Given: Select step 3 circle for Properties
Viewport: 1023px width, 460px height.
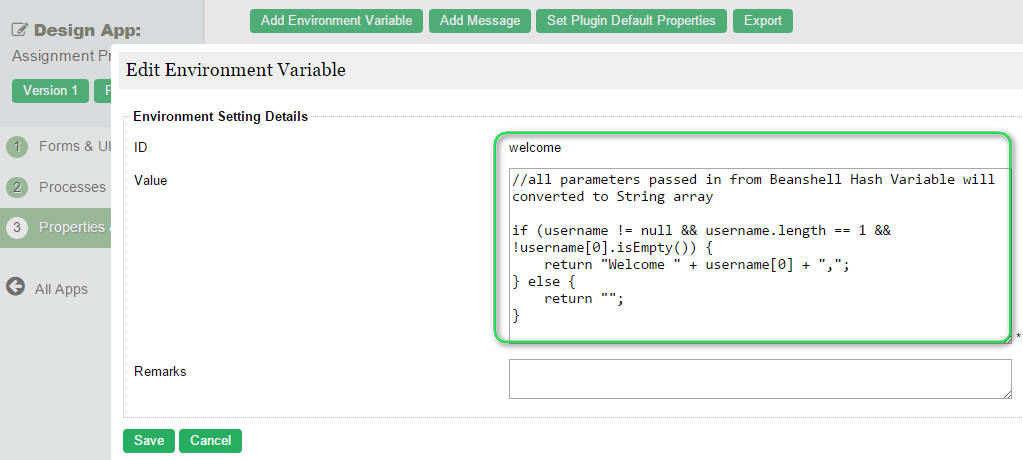Looking at the screenshot, I should click(x=17, y=228).
